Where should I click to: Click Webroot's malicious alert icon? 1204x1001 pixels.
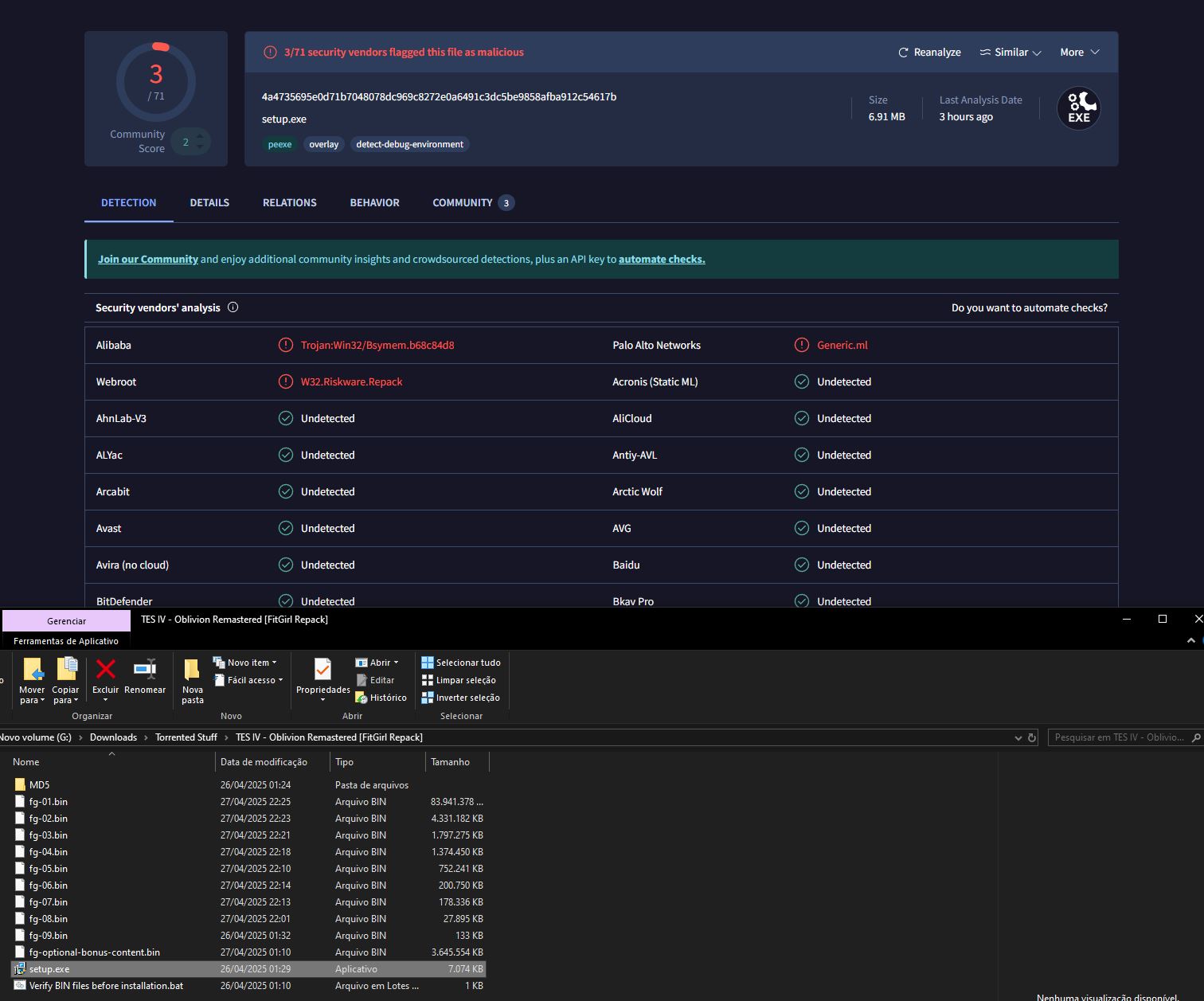pos(286,382)
